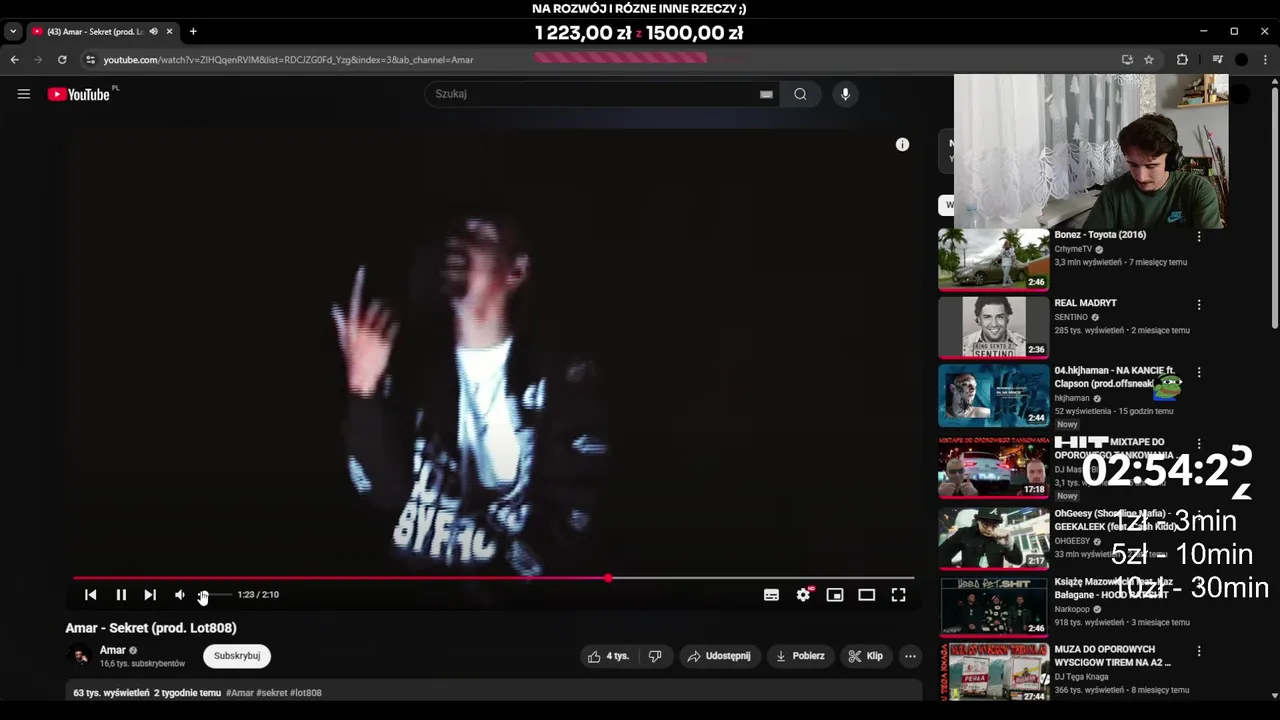Open options menu for Bonez - Toyota
Image resolution: width=1280 pixels, height=720 pixels.
coord(1199,237)
